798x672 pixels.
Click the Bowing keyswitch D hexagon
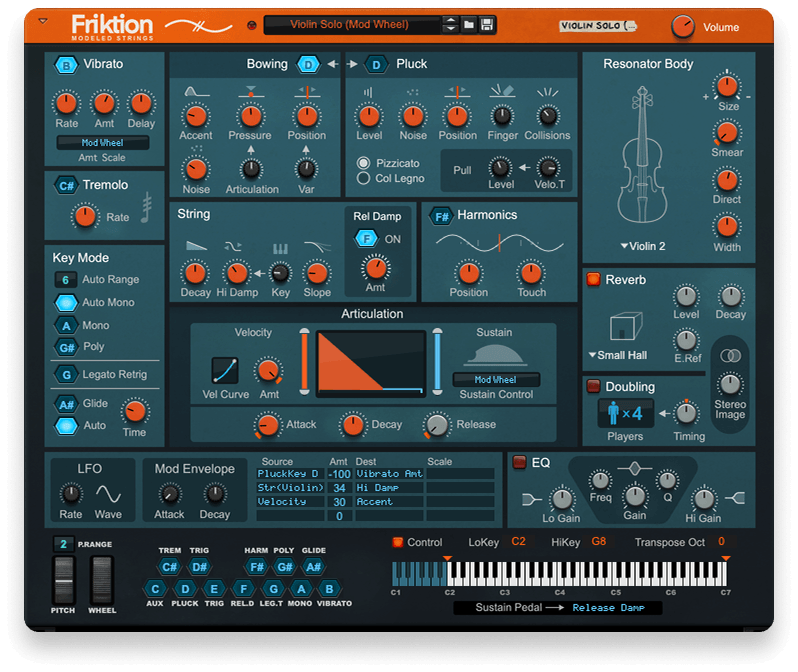(308, 65)
